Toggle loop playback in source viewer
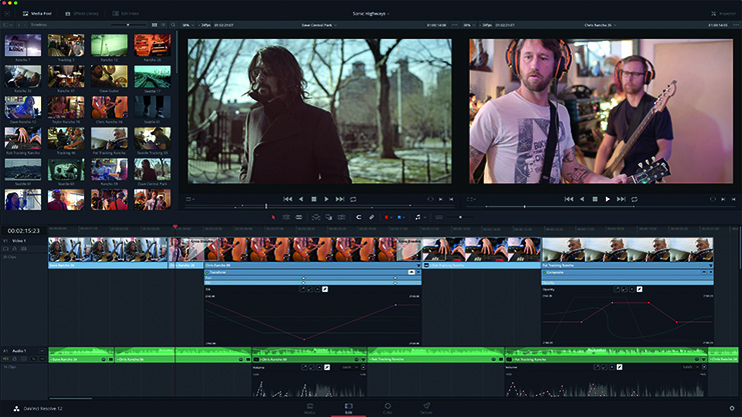The width and height of the screenshot is (742, 417). tap(353, 199)
